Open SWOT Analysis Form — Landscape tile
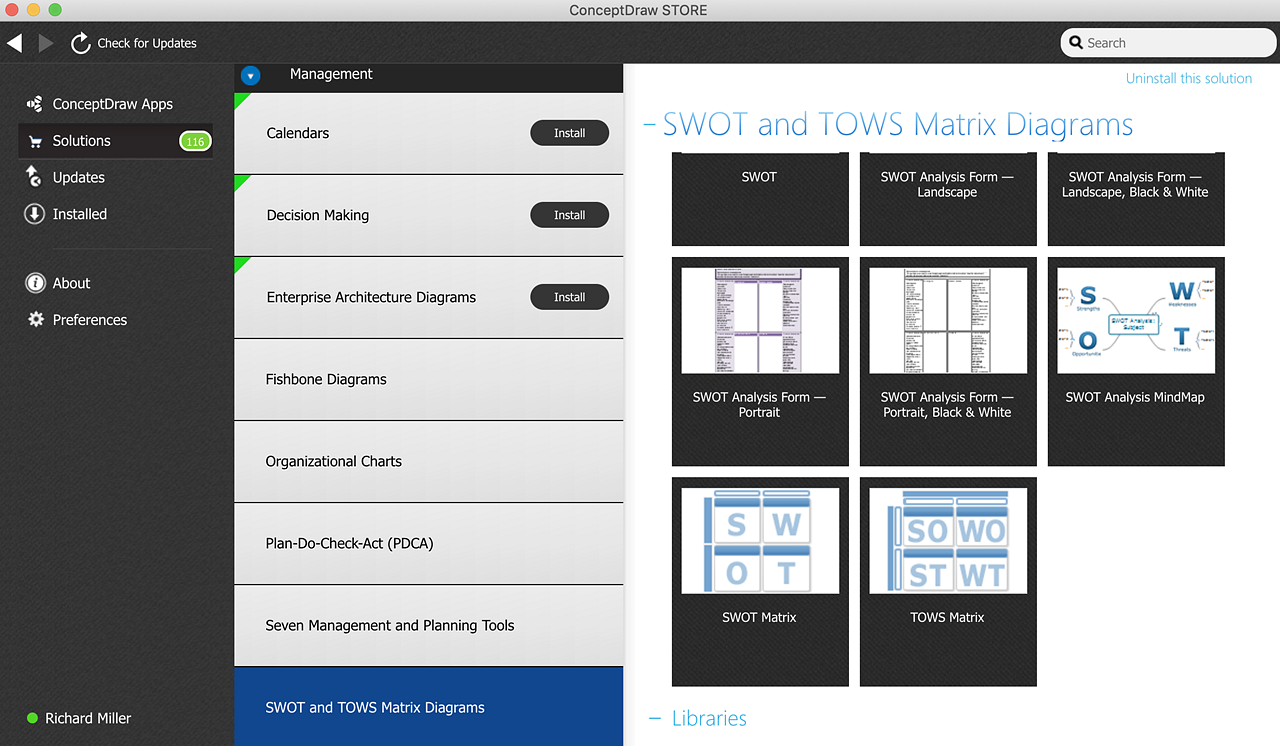Viewport: 1280px width, 746px height. (x=948, y=198)
